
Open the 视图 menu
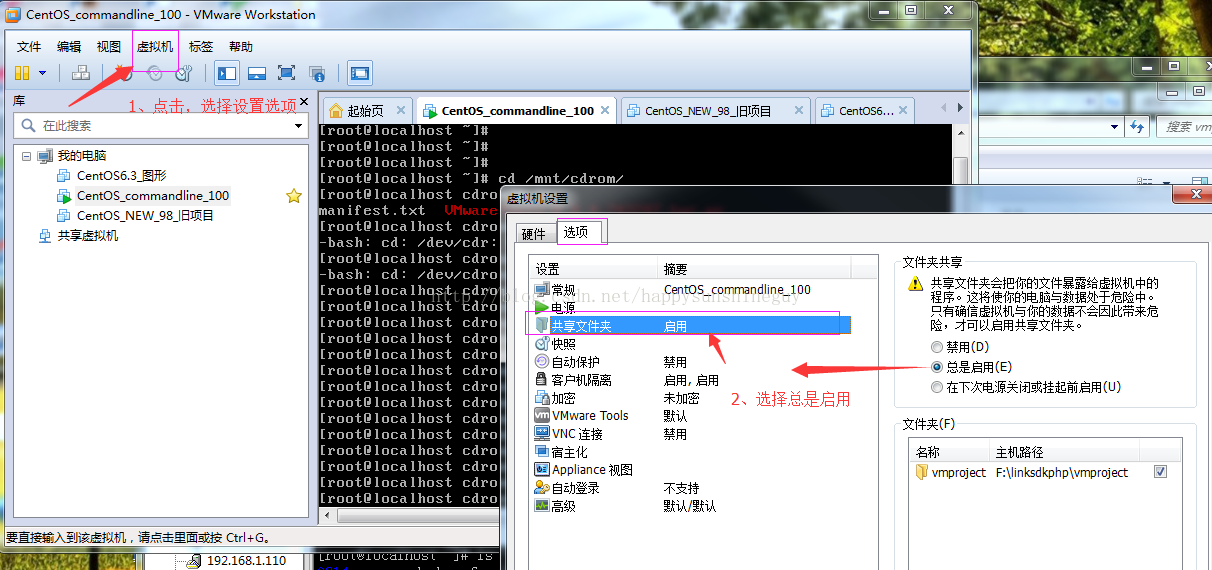109,47
